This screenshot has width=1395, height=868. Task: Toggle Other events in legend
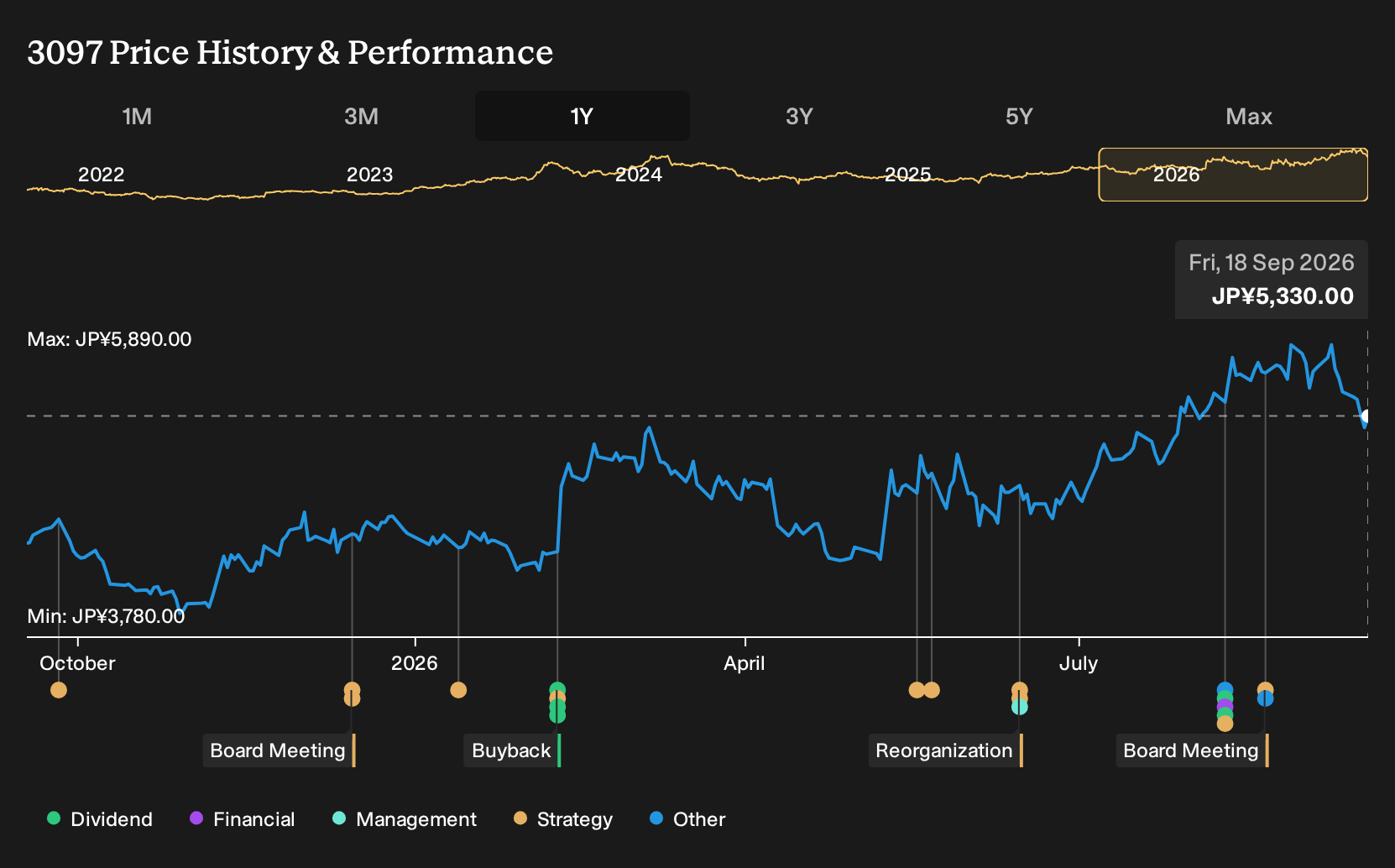tap(687, 819)
